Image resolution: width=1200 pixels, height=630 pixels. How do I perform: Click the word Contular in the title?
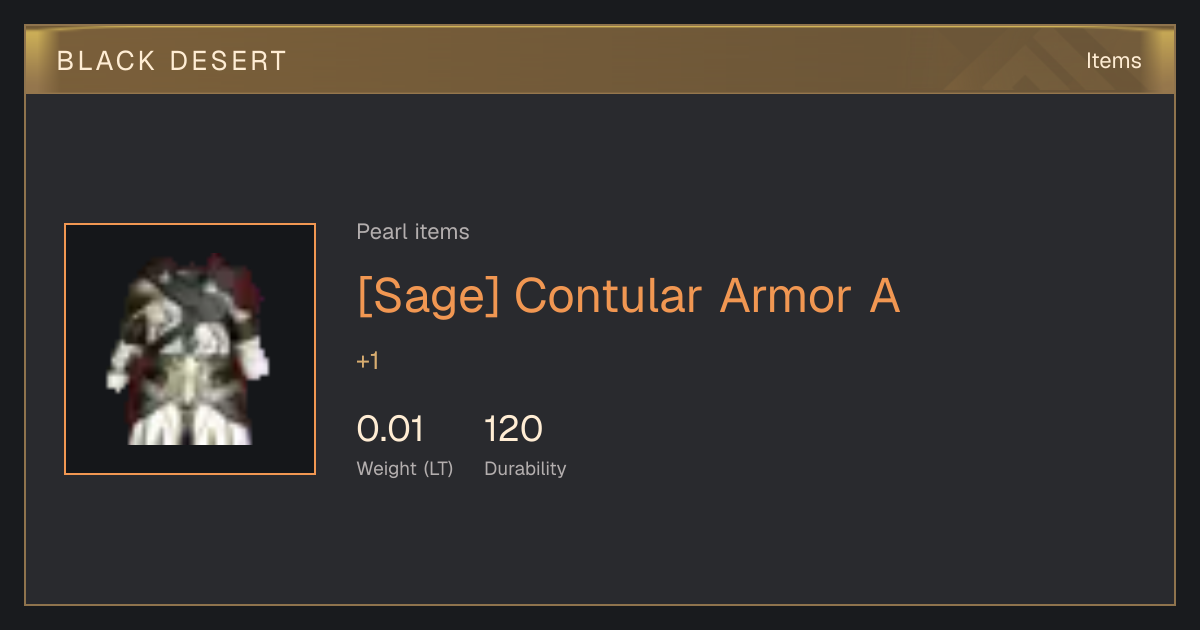point(608,296)
